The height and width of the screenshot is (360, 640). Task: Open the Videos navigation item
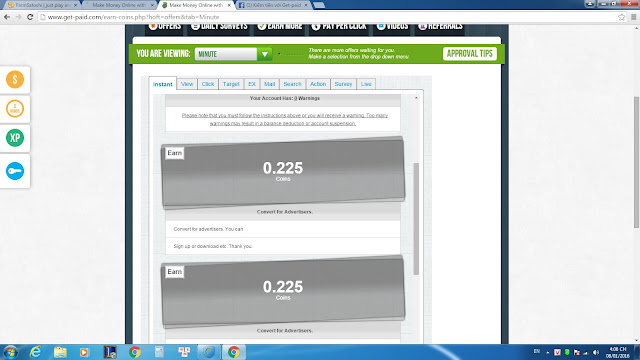click(392, 26)
